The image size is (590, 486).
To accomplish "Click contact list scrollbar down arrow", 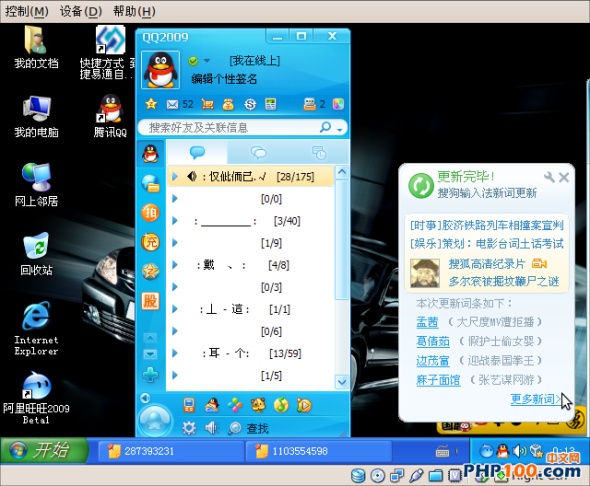I will pyautogui.click(x=342, y=382).
